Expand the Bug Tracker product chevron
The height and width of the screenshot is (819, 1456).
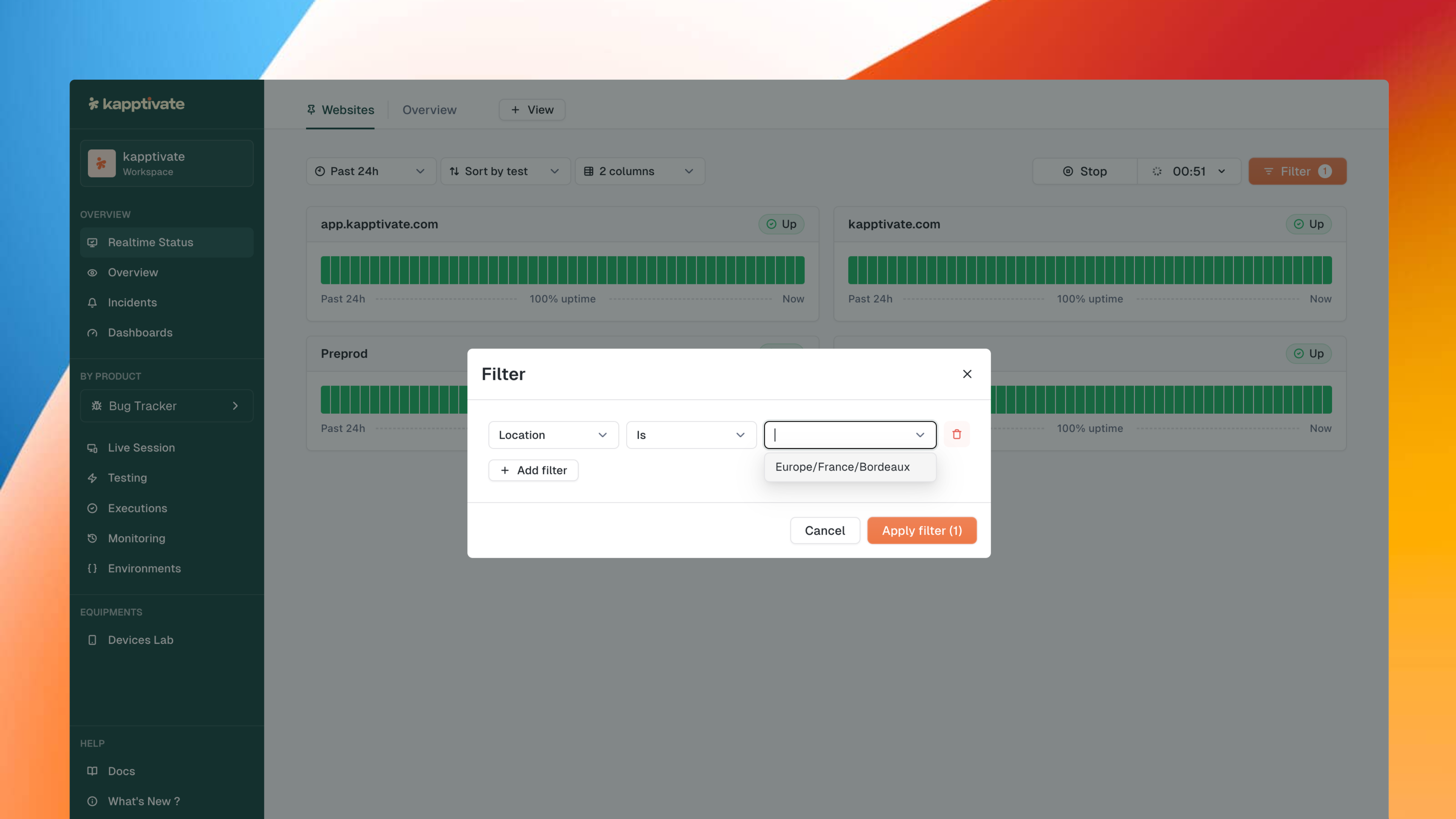235,406
